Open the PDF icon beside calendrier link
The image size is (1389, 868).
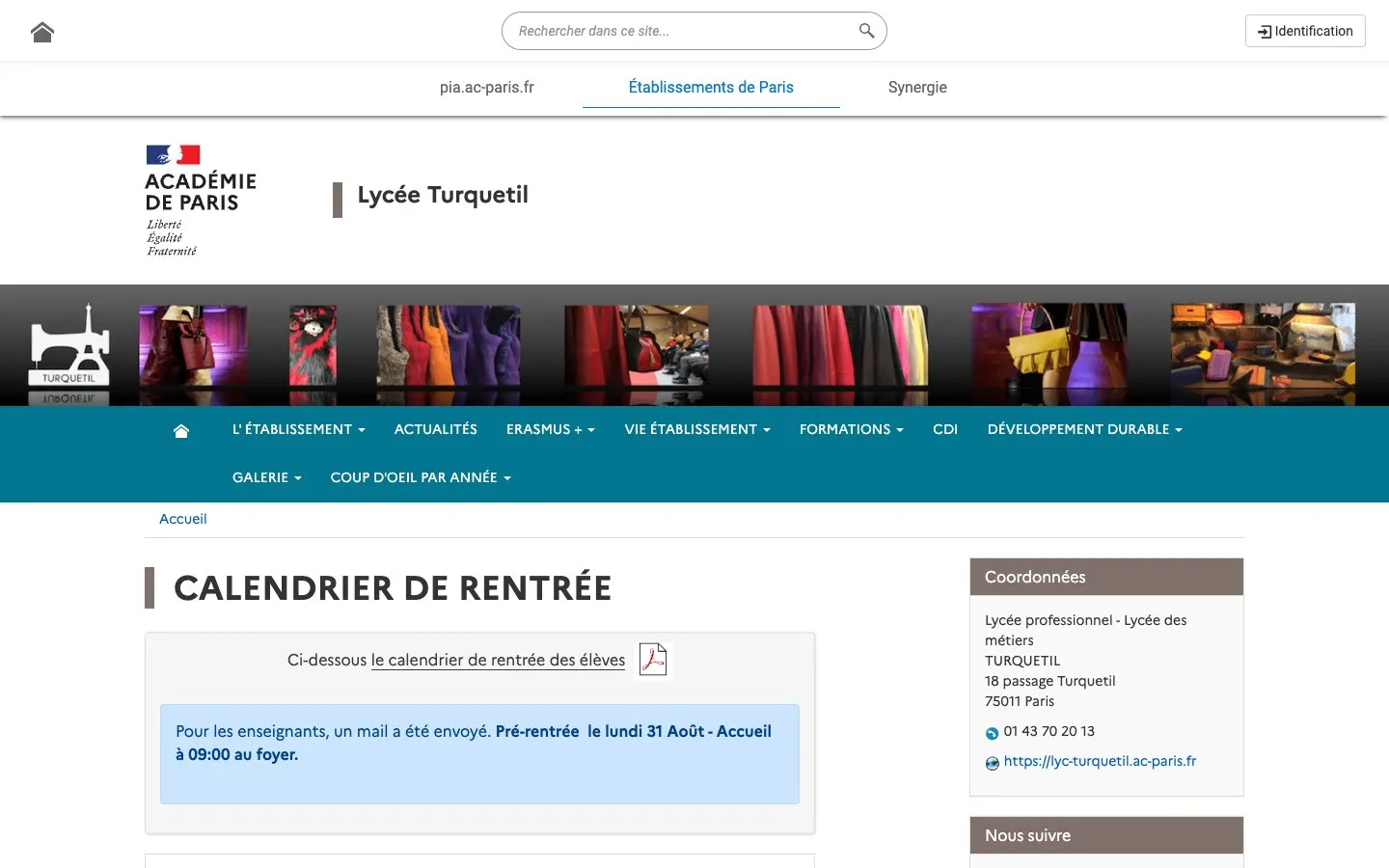click(653, 660)
